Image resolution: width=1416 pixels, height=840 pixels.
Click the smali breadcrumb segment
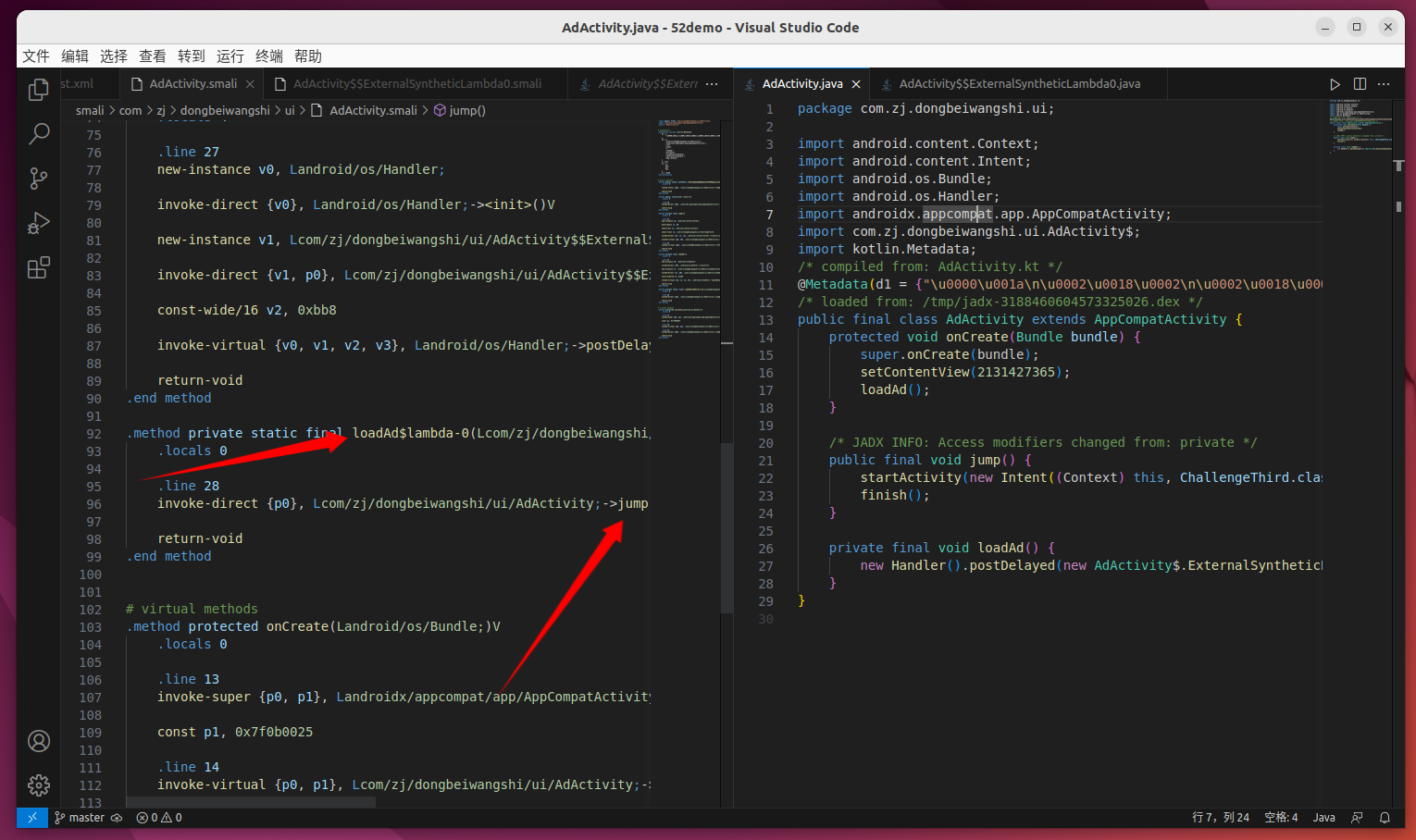90,111
